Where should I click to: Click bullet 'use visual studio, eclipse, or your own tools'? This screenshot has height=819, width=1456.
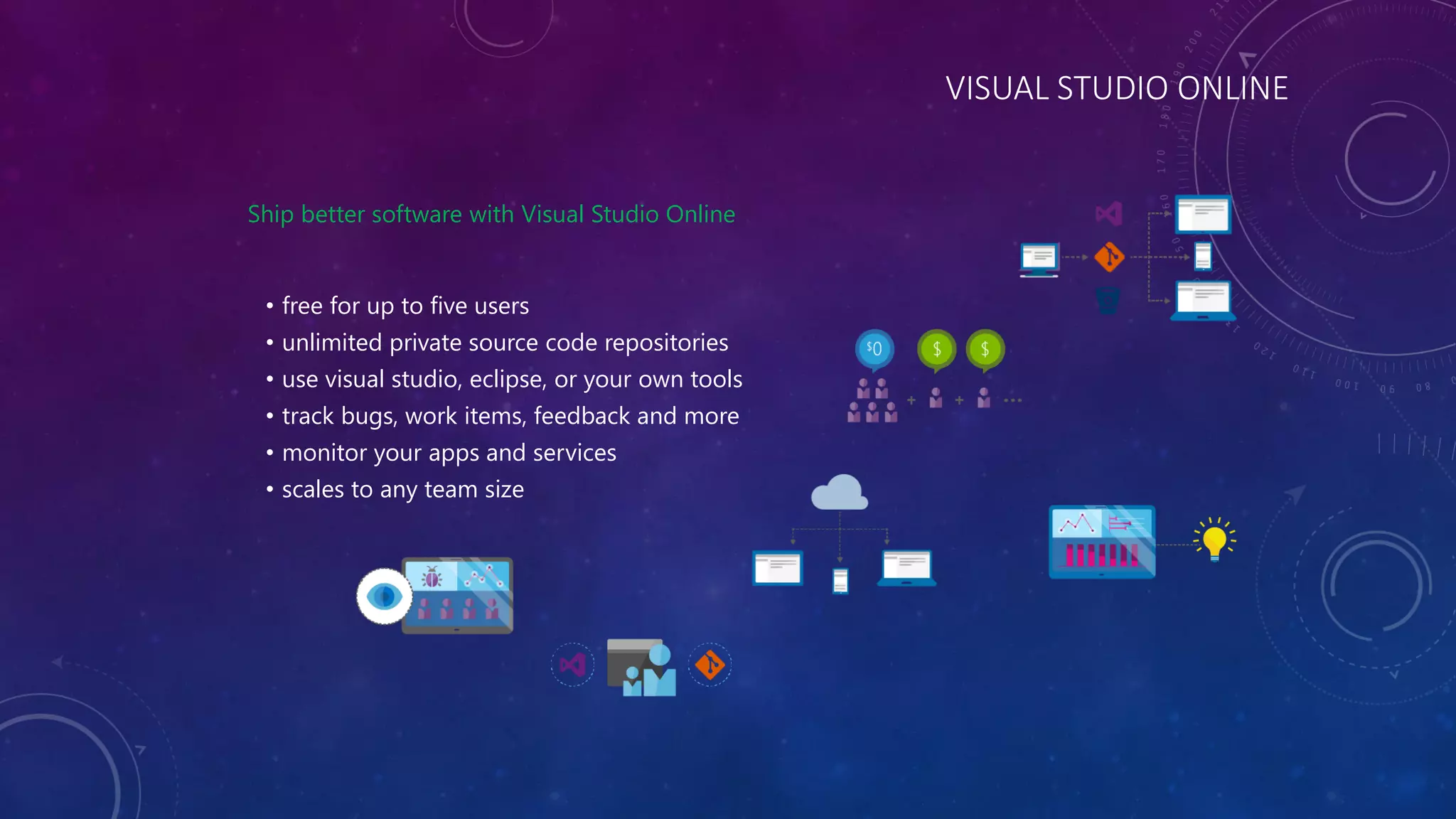[x=512, y=379]
